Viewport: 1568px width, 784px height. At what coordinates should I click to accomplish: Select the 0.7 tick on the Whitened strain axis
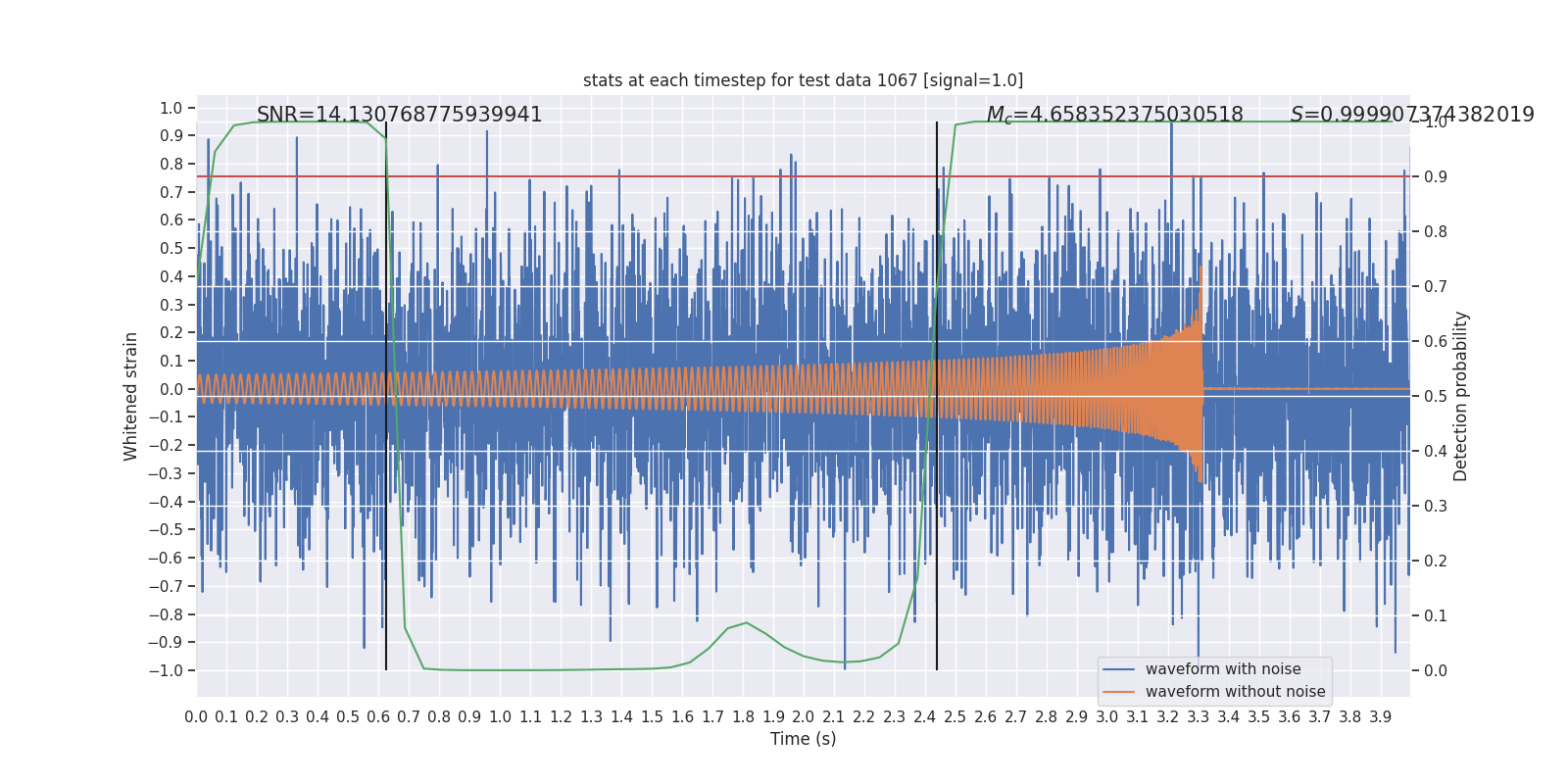[171, 192]
